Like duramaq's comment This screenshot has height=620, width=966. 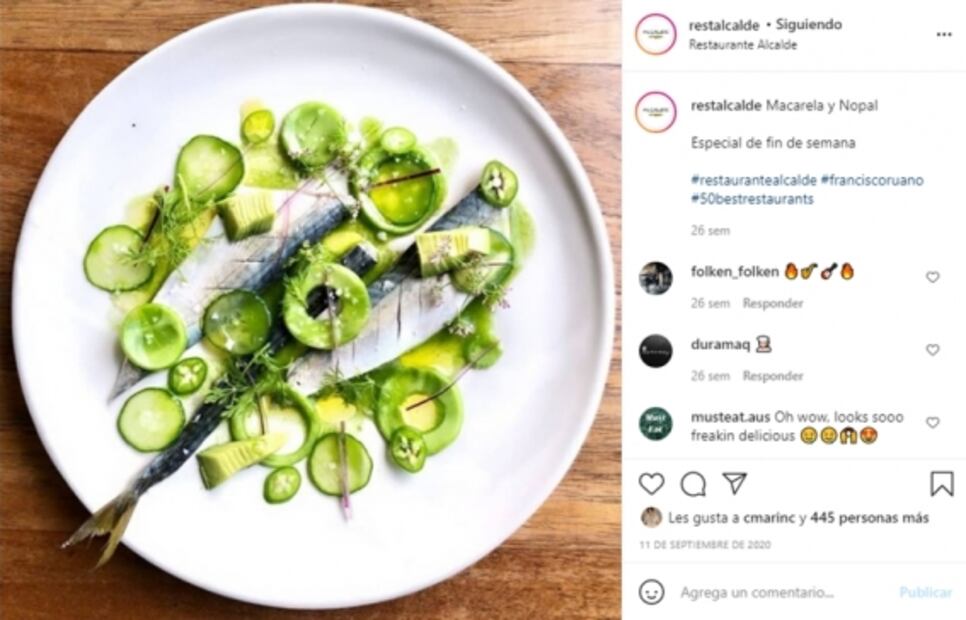[x=932, y=350]
